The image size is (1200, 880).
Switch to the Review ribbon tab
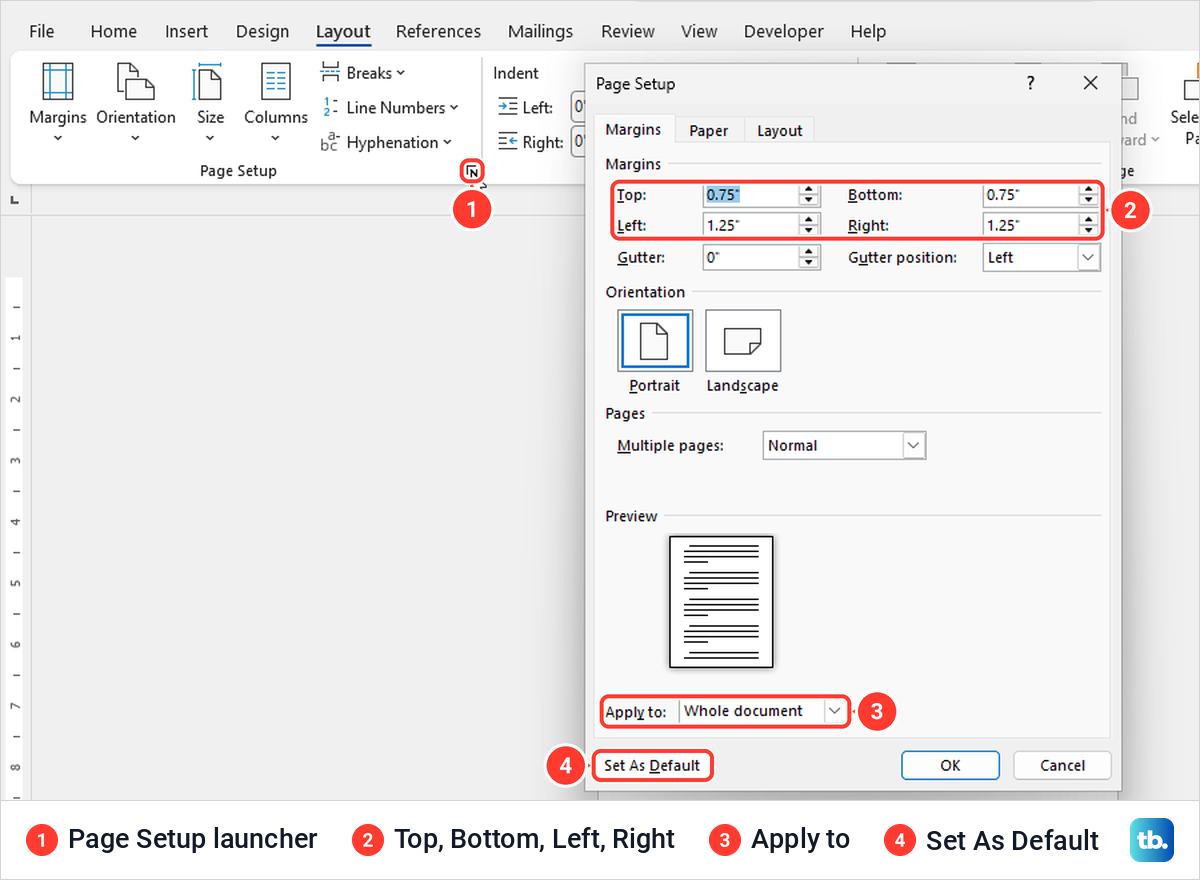627,31
